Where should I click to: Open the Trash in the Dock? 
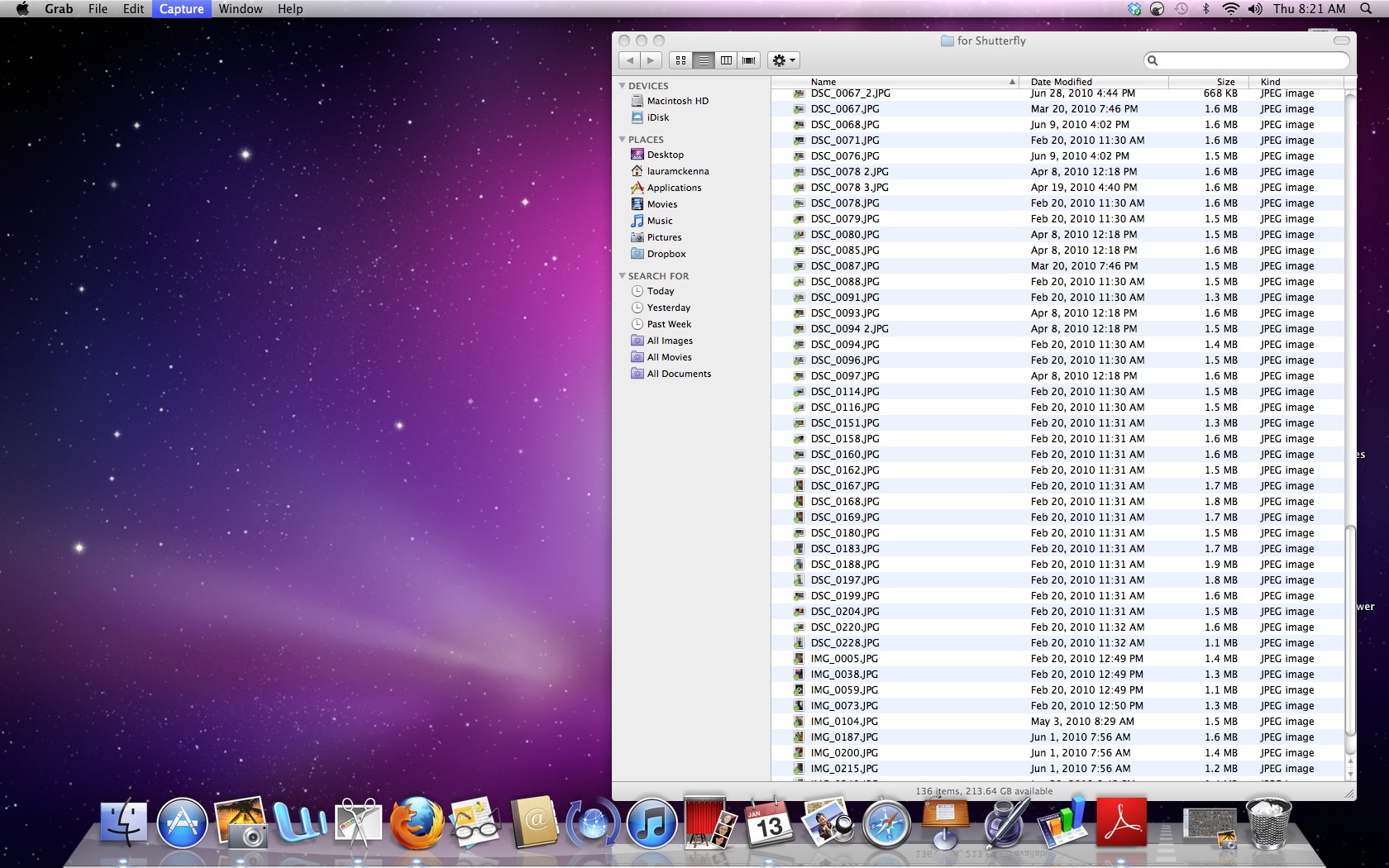point(1268,823)
